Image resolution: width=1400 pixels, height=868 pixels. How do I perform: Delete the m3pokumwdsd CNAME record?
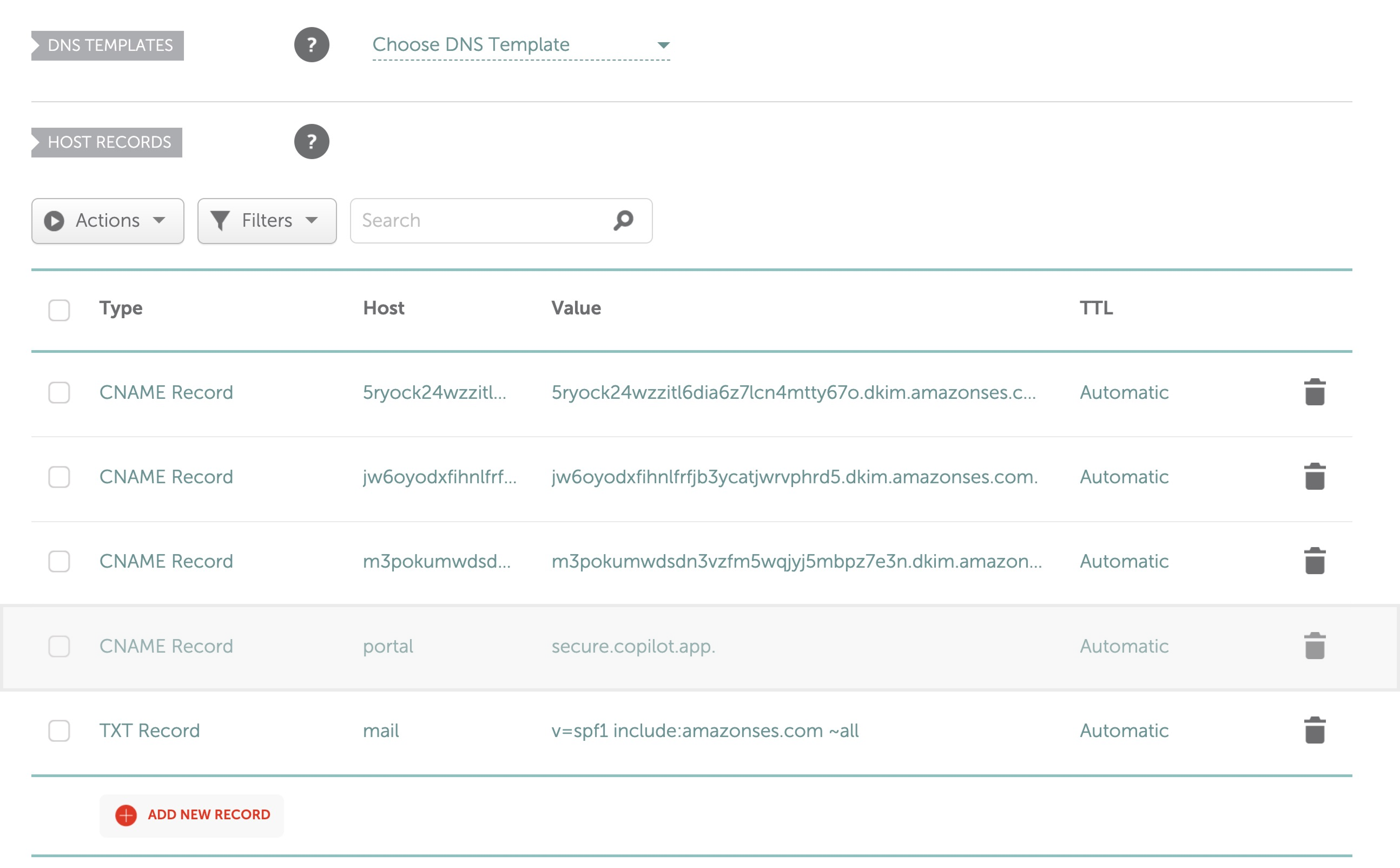click(x=1315, y=561)
